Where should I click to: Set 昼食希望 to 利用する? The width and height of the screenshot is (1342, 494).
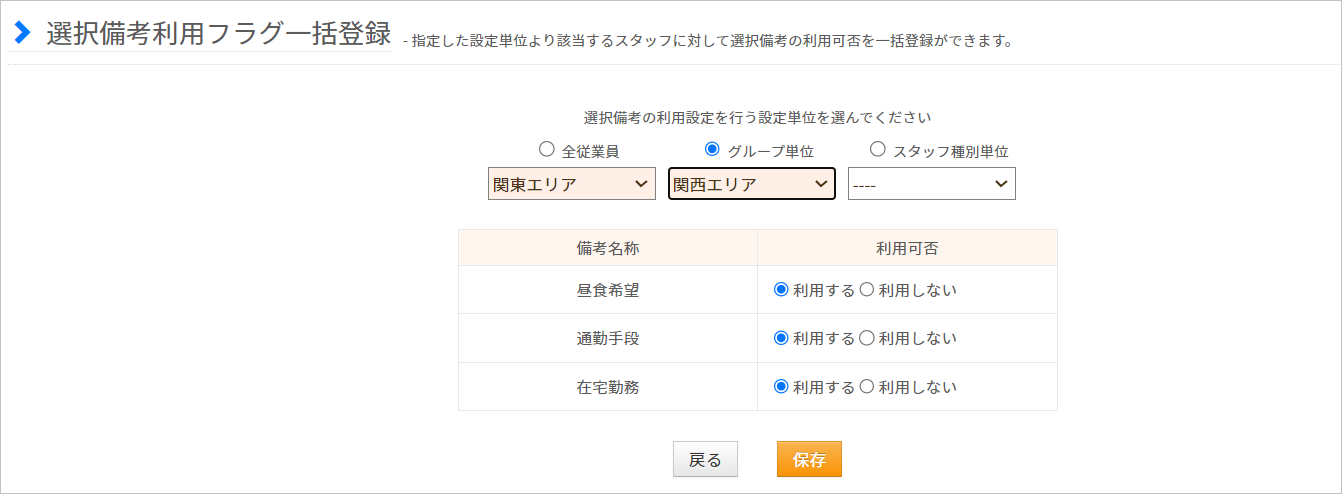(782, 290)
